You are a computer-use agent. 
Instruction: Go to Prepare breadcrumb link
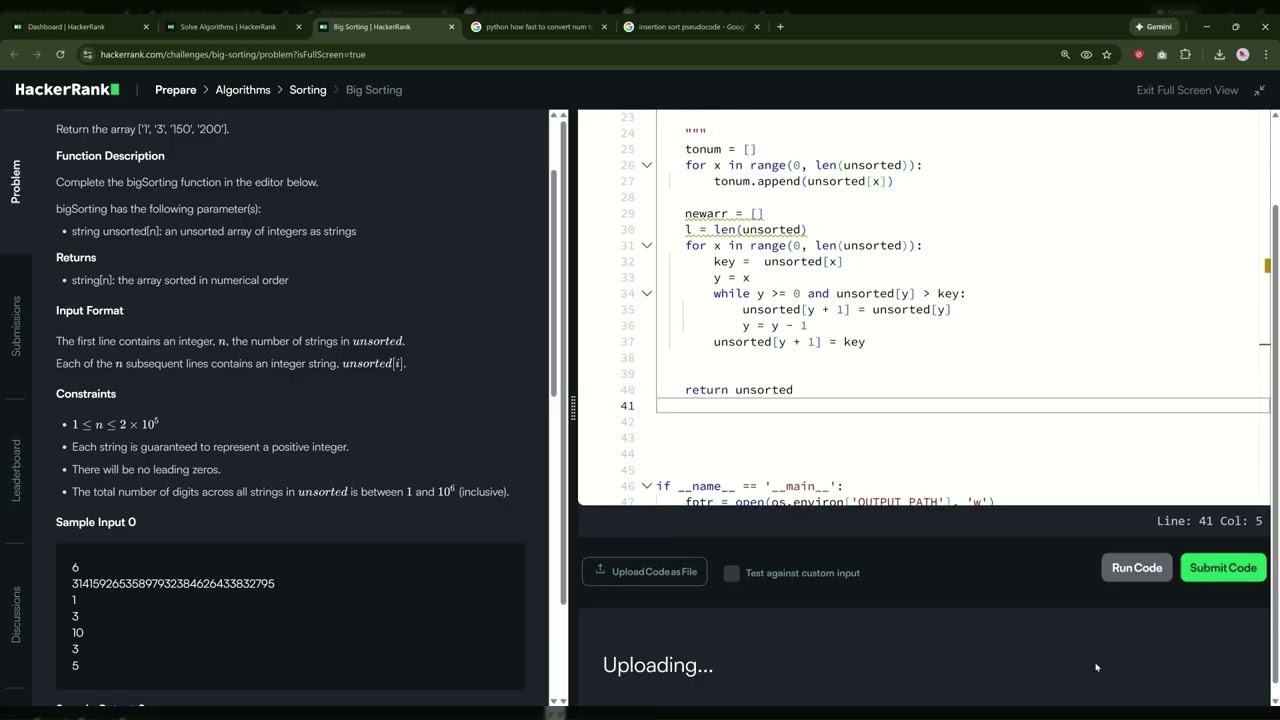click(176, 90)
